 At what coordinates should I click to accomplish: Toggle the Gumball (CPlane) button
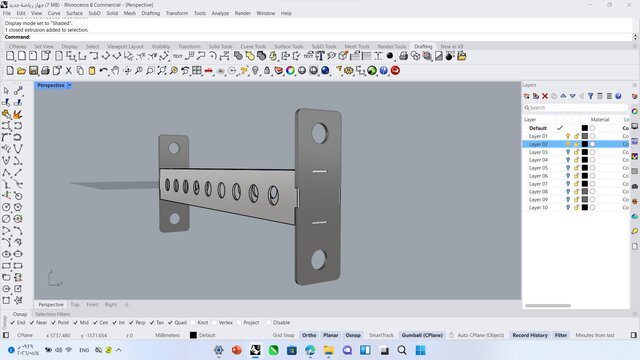tap(422, 335)
